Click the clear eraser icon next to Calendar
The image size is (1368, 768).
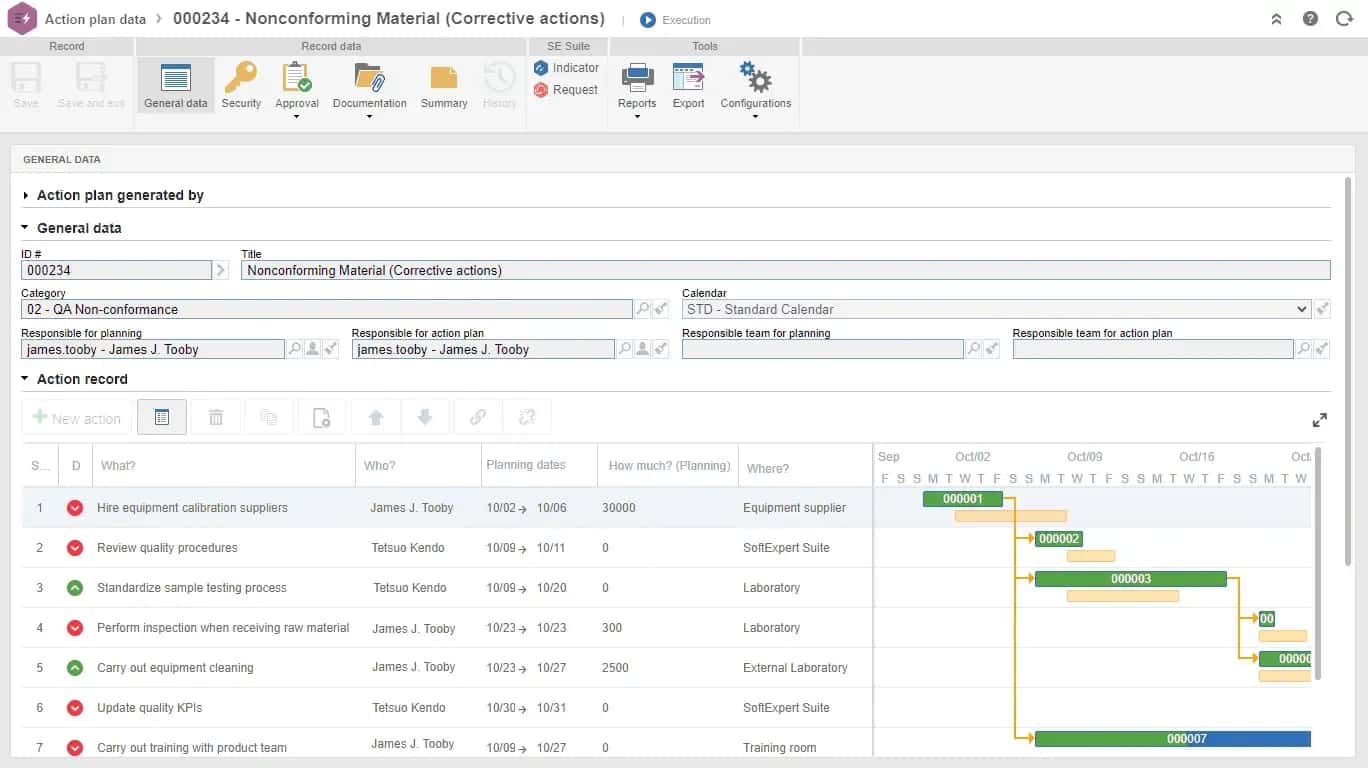coord(1323,309)
